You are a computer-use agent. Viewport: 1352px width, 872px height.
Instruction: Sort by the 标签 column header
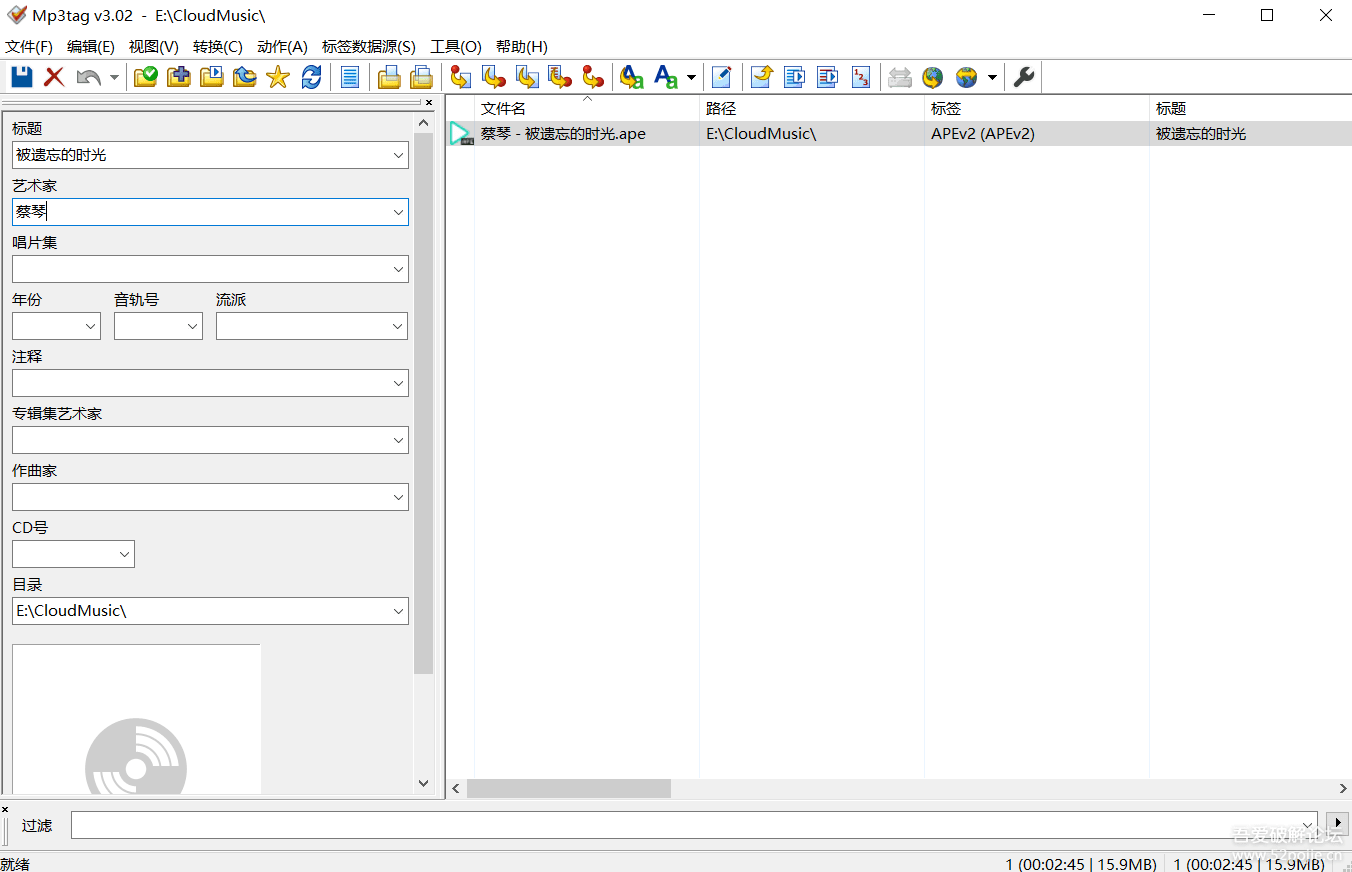pyautogui.click(x=1037, y=108)
